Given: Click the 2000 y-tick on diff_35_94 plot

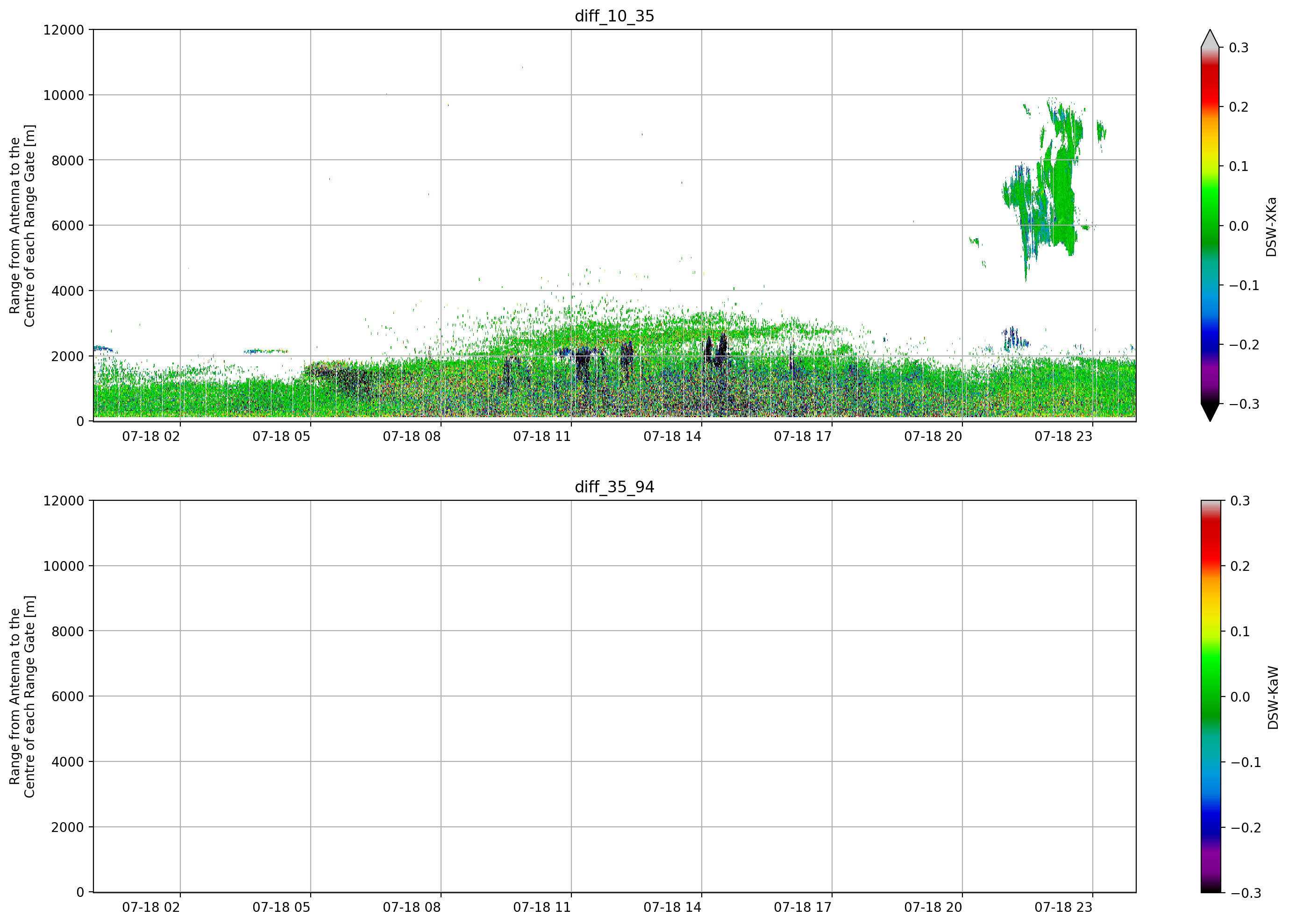Looking at the screenshot, I should (68, 827).
